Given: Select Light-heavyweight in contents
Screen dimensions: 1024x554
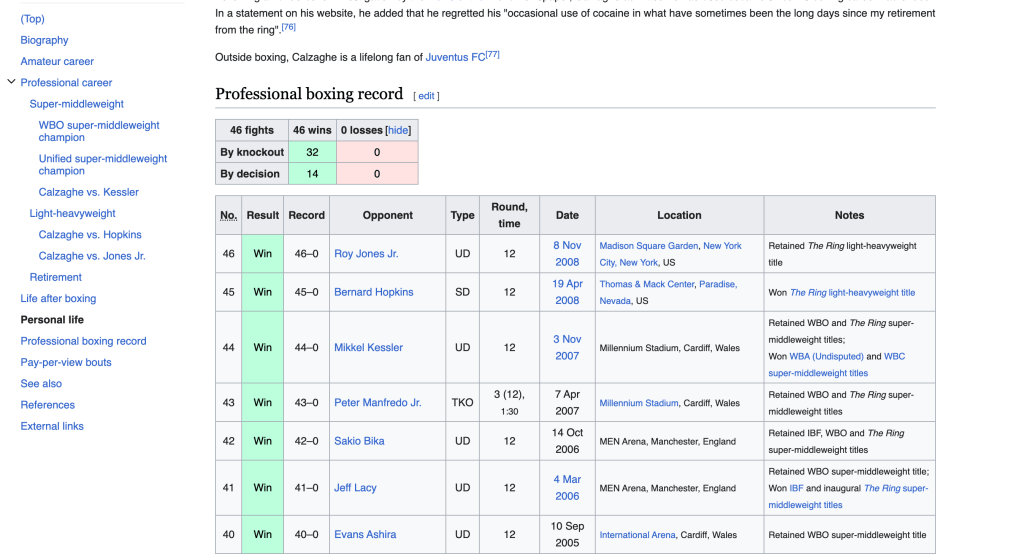Looking at the screenshot, I should (x=72, y=213).
